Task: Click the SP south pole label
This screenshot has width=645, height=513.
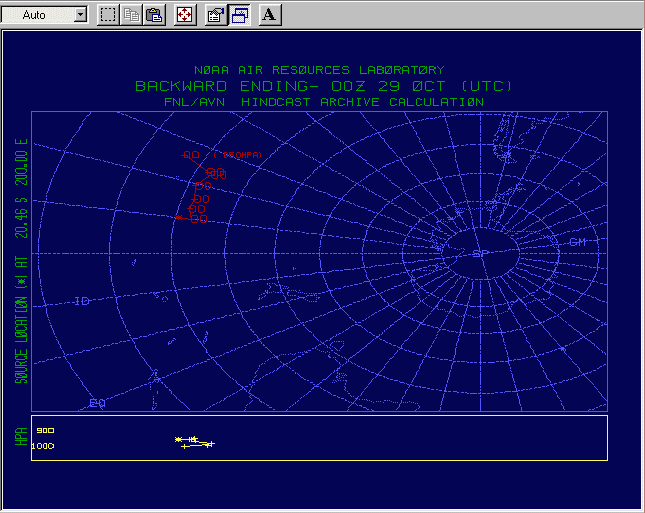Action: [x=479, y=254]
